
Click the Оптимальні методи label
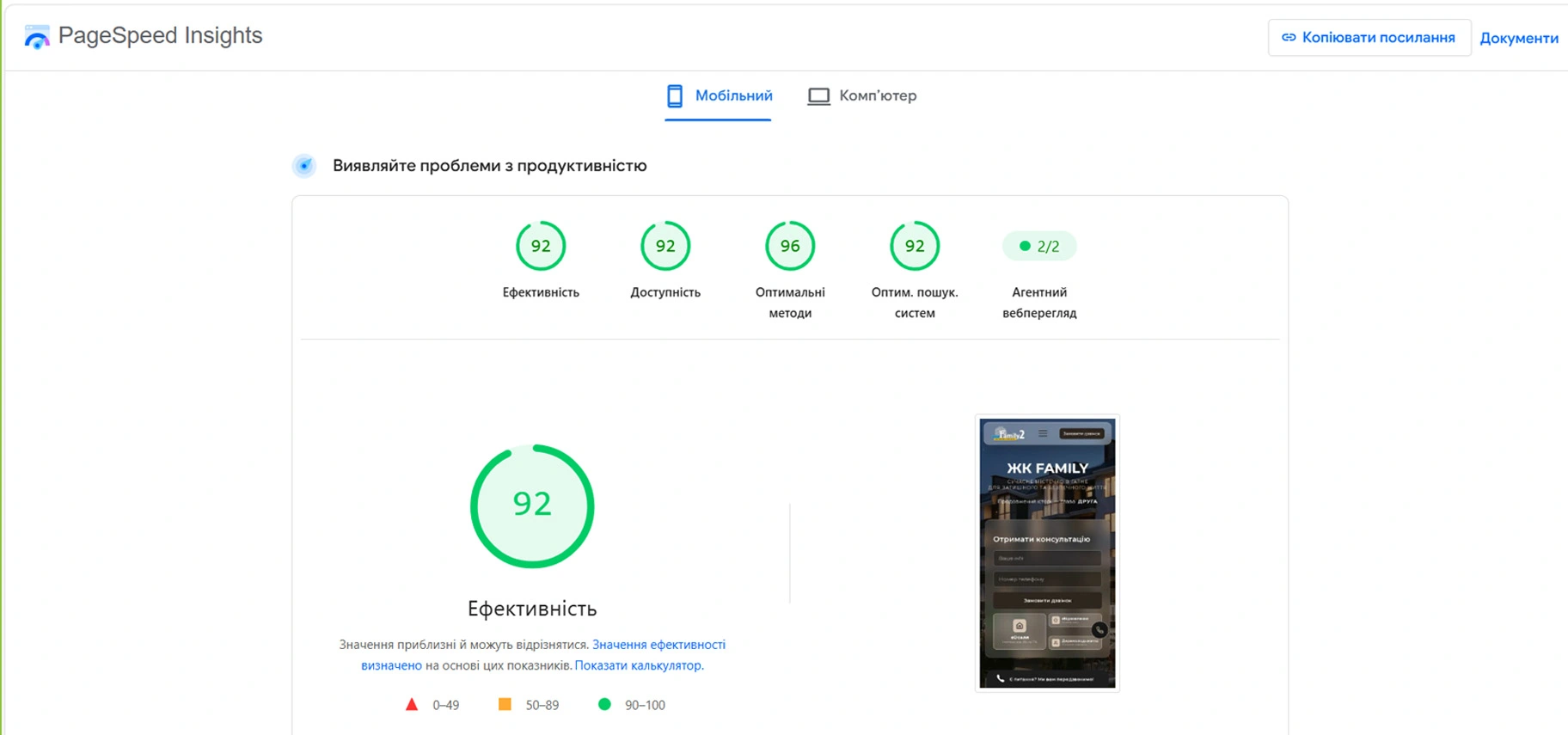(790, 303)
